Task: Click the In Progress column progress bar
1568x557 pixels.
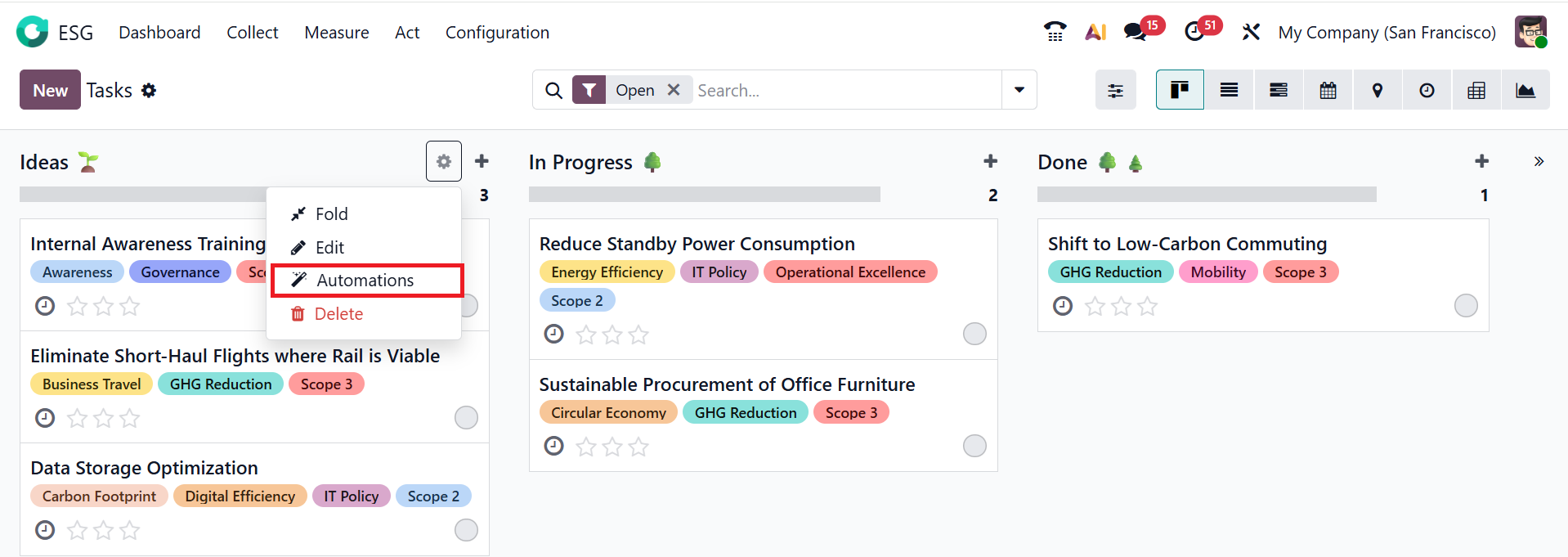Action: (x=704, y=195)
